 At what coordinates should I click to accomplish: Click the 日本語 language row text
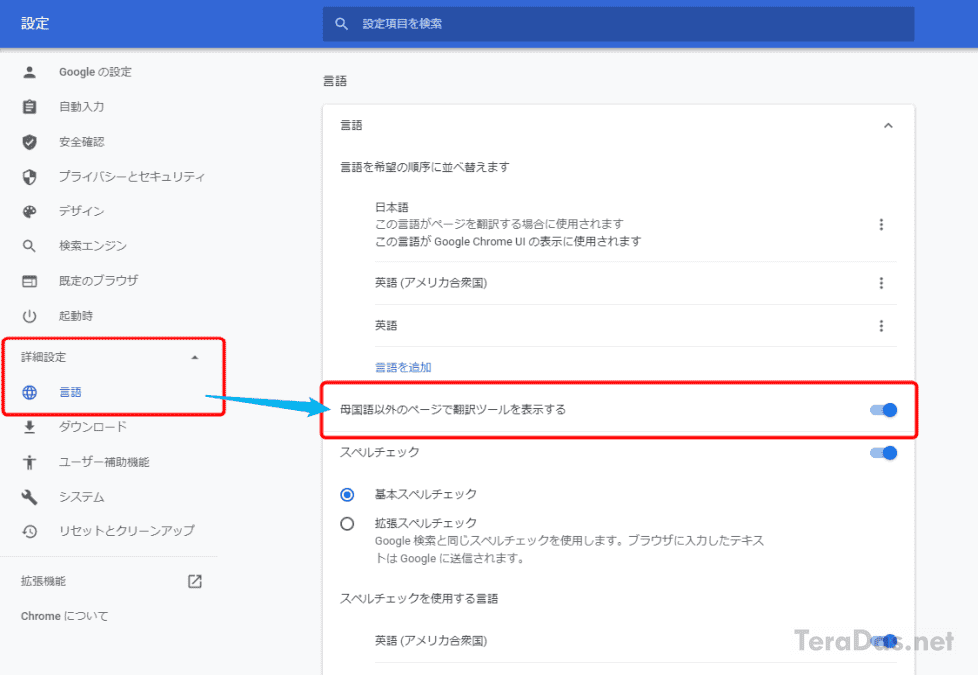pyautogui.click(x=391, y=207)
